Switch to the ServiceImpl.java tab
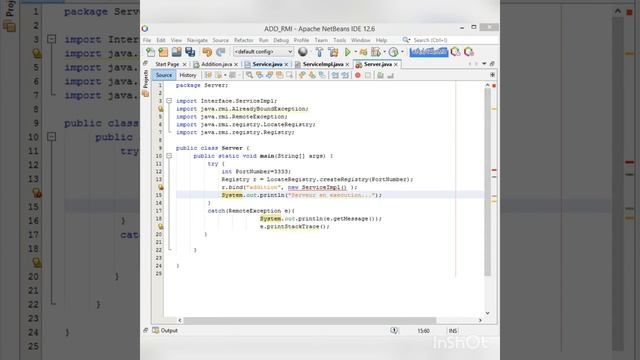The height and width of the screenshot is (360, 640). 323,64
